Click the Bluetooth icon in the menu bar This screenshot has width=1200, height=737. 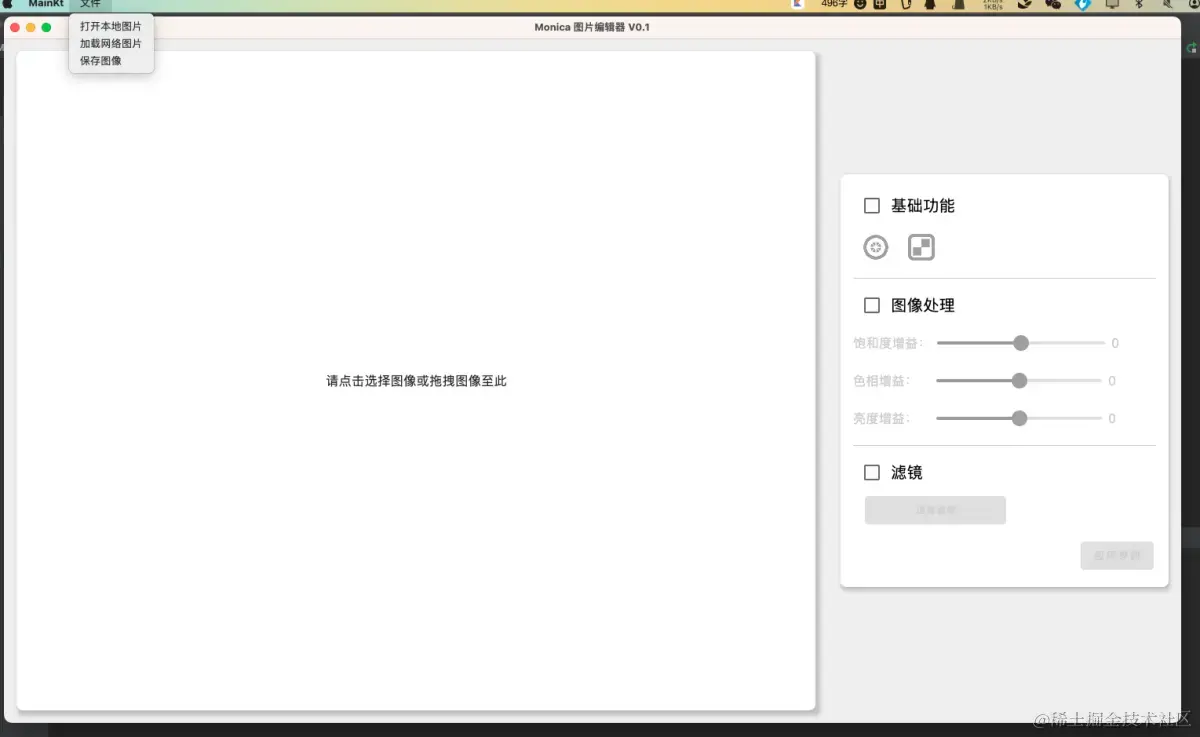[1138, 4]
